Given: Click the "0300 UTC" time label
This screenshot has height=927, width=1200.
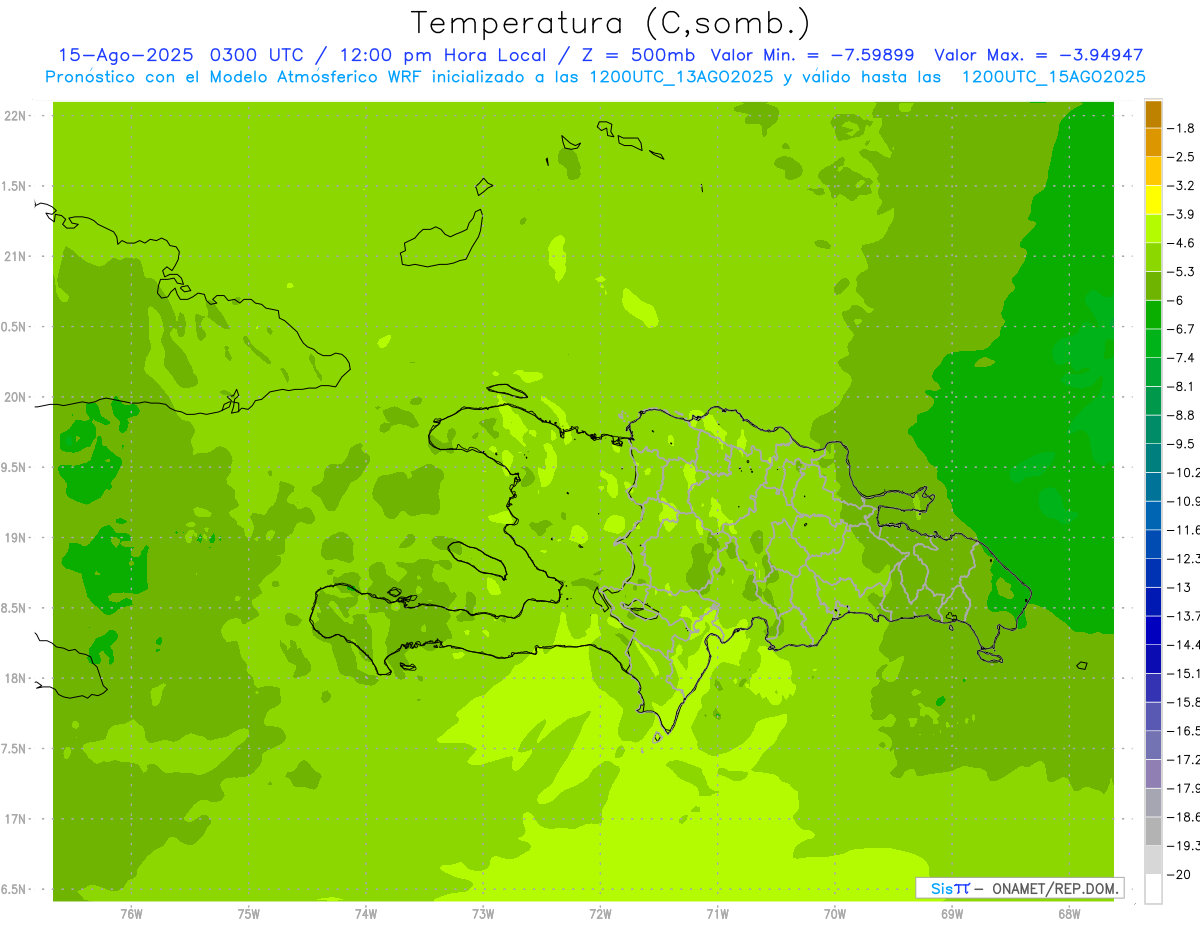Looking at the screenshot, I should (x=257, y=55).
